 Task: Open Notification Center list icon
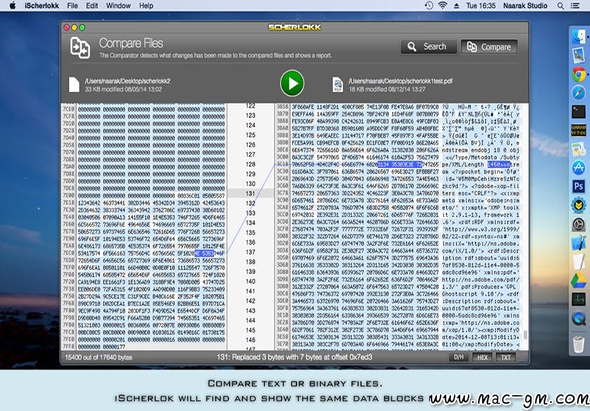point(575,6)
